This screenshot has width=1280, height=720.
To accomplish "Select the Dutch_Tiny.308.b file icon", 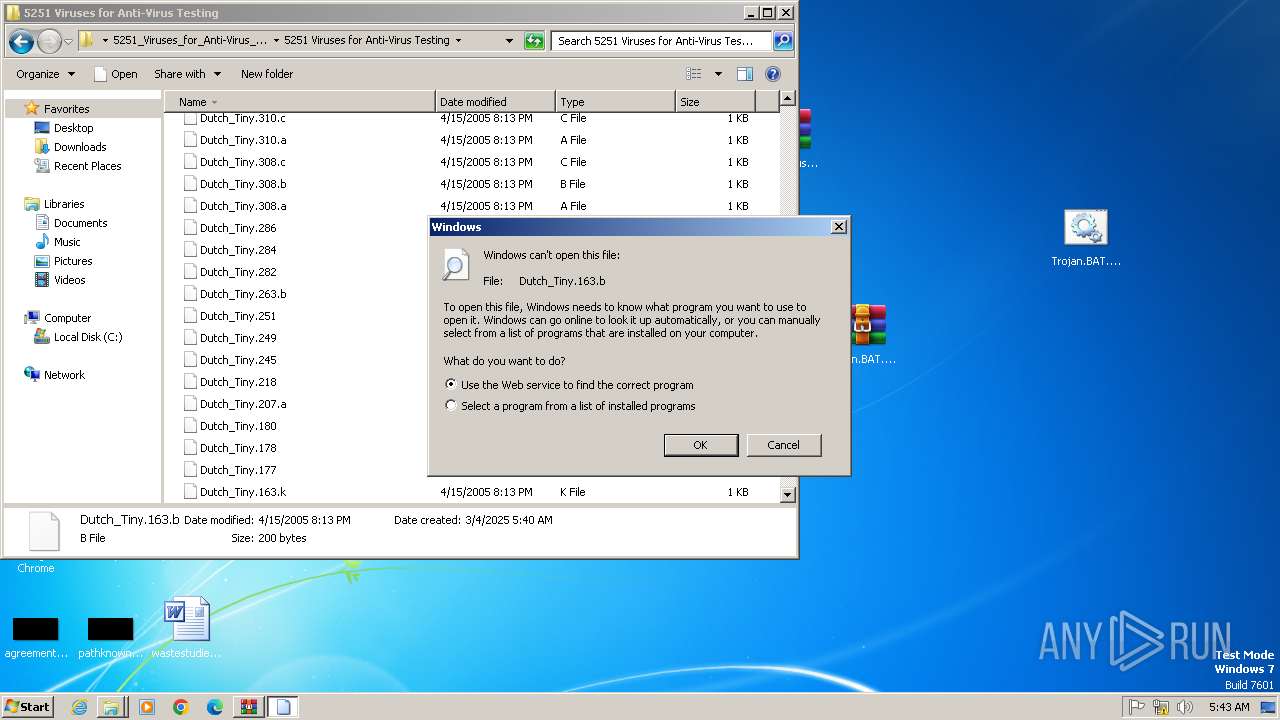I will (190, 184).
